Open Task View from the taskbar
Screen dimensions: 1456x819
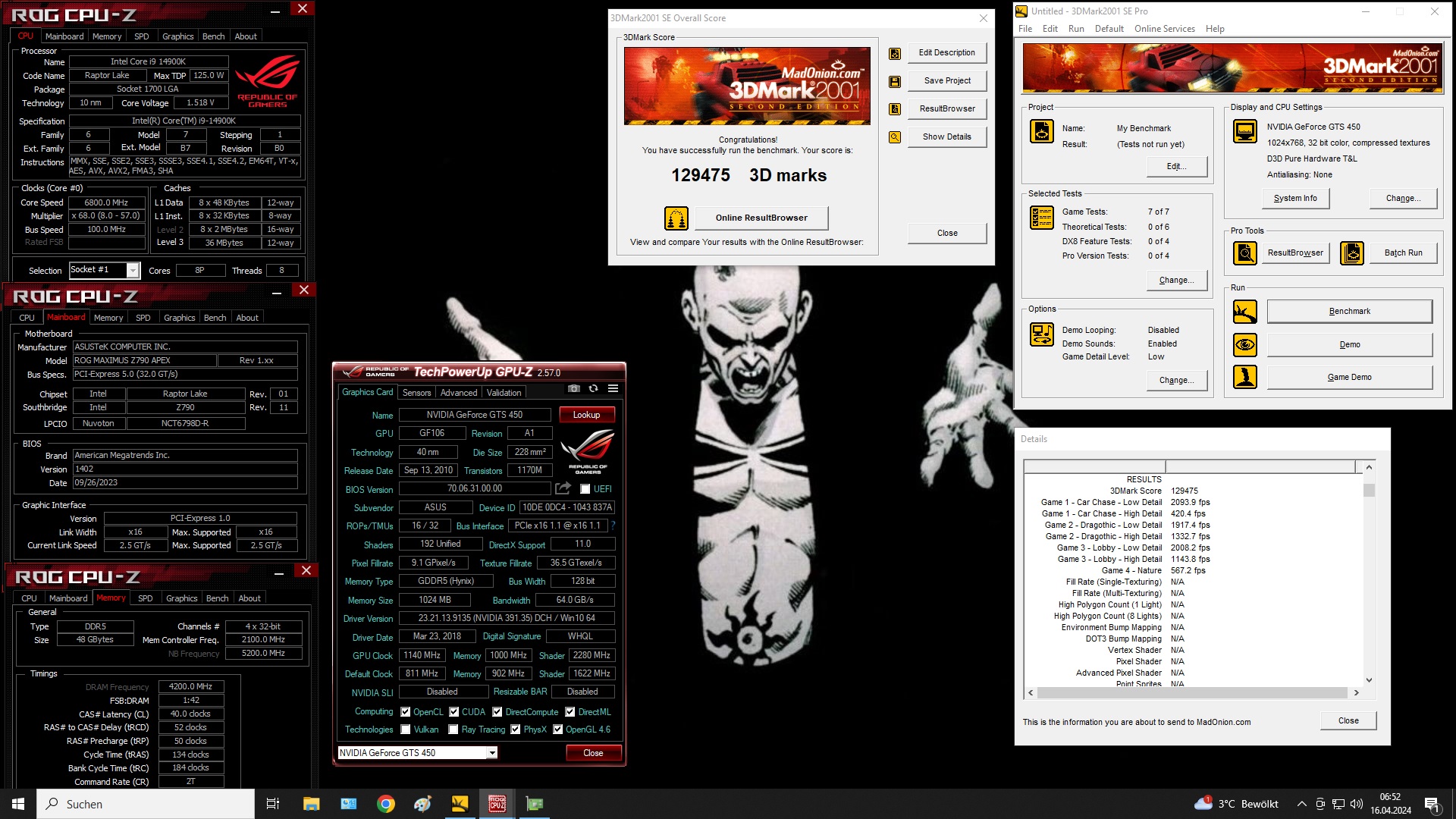273,804
